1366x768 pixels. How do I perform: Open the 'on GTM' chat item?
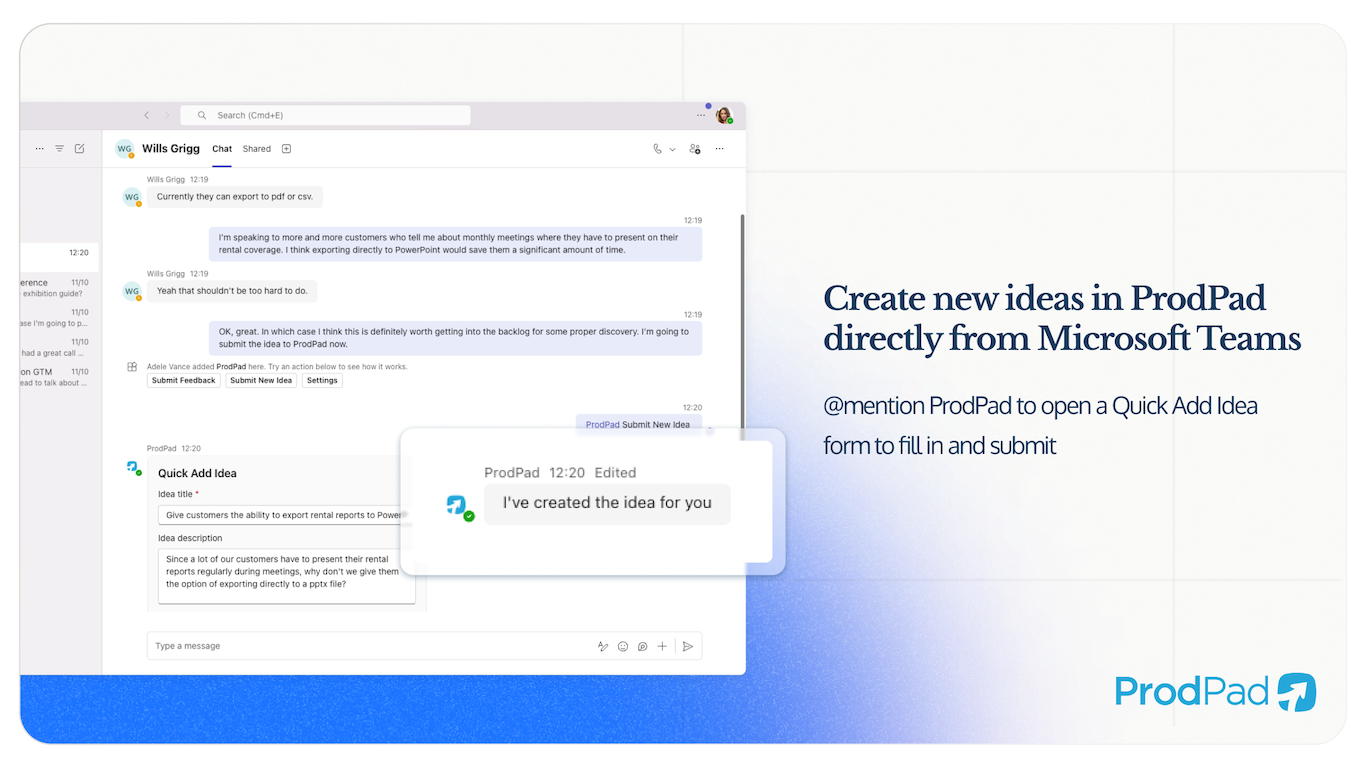click(59, 376)
